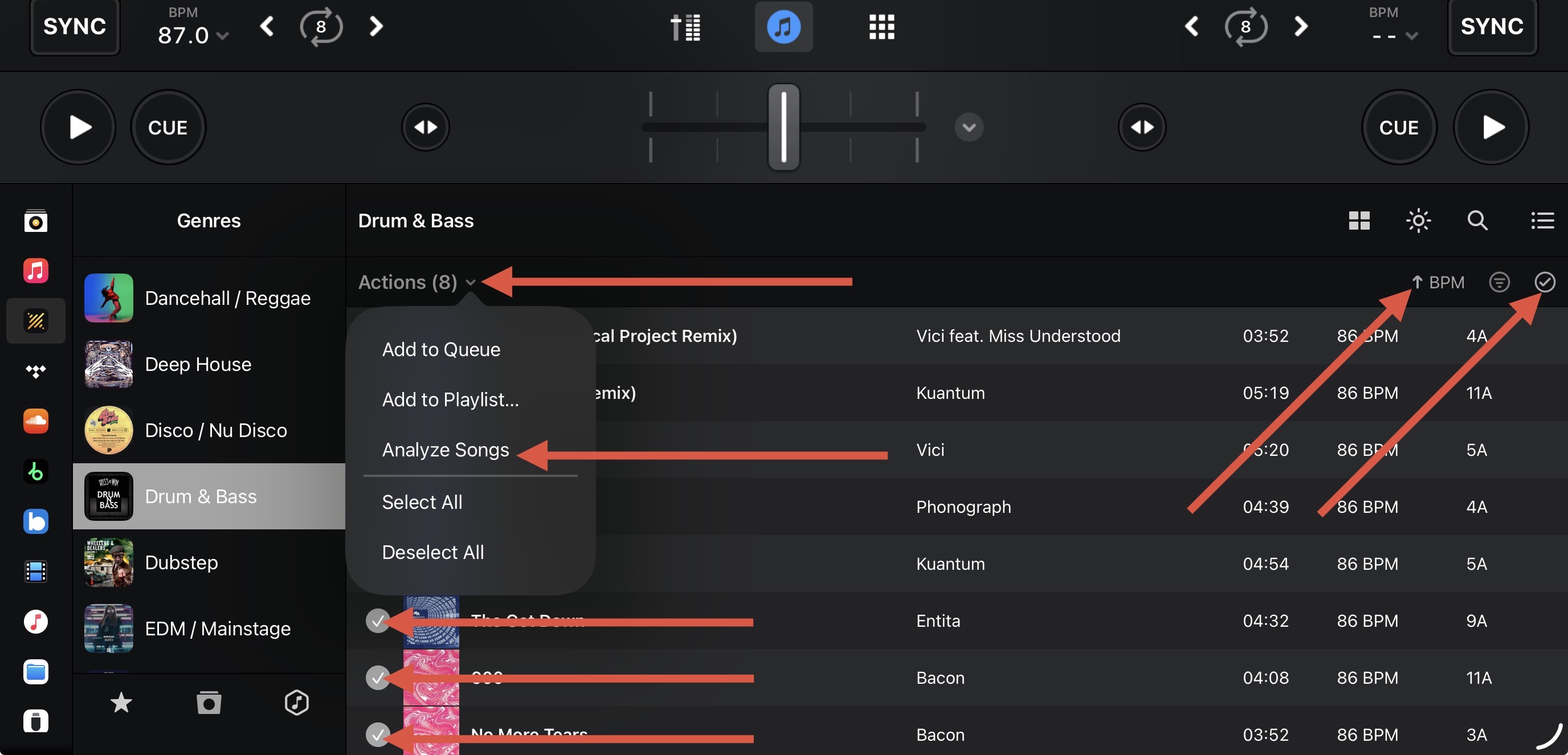Viewport: 1568px width, 755px height.
Task: Click the crossfader slider handle
Action: click(x=783, y=127)
